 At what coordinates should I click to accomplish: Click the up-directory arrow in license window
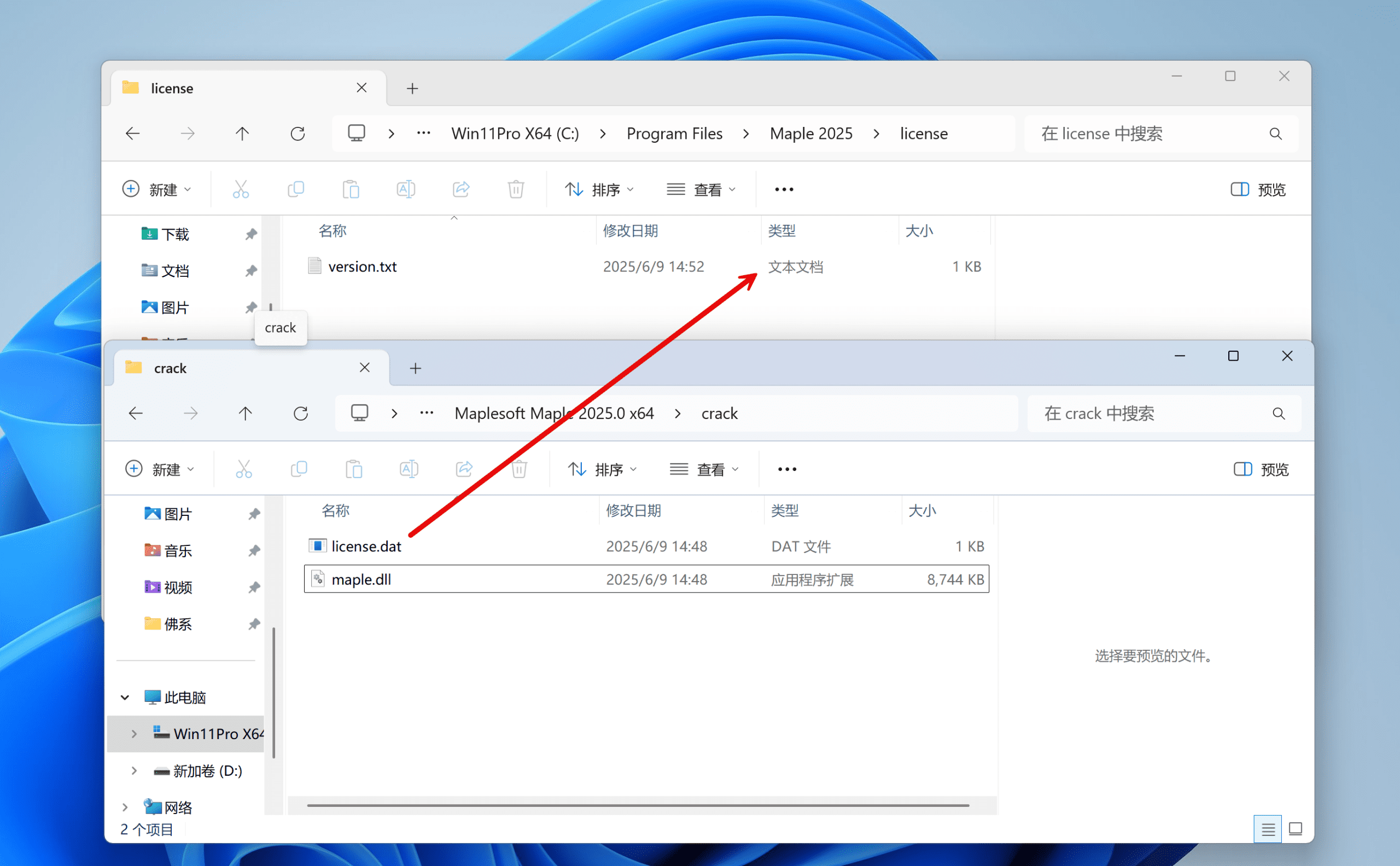tap(242, 133)
